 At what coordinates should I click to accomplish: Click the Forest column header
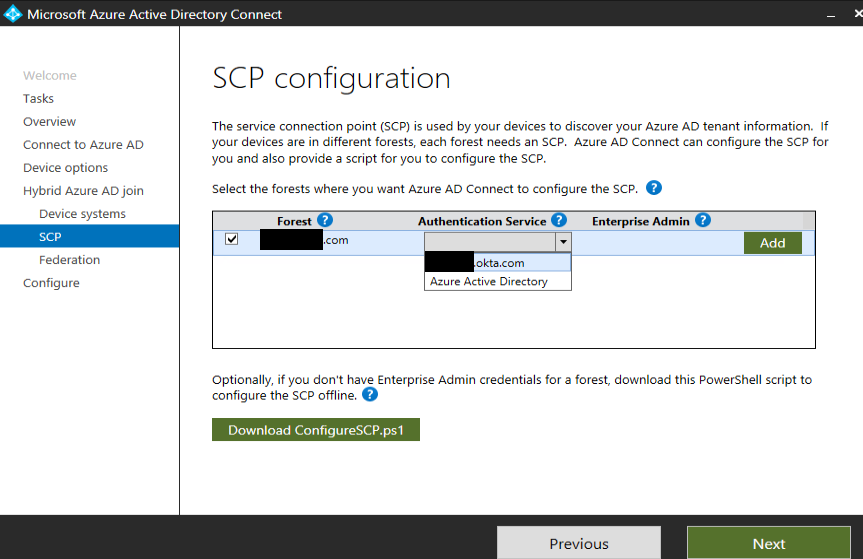pos(294,221)
